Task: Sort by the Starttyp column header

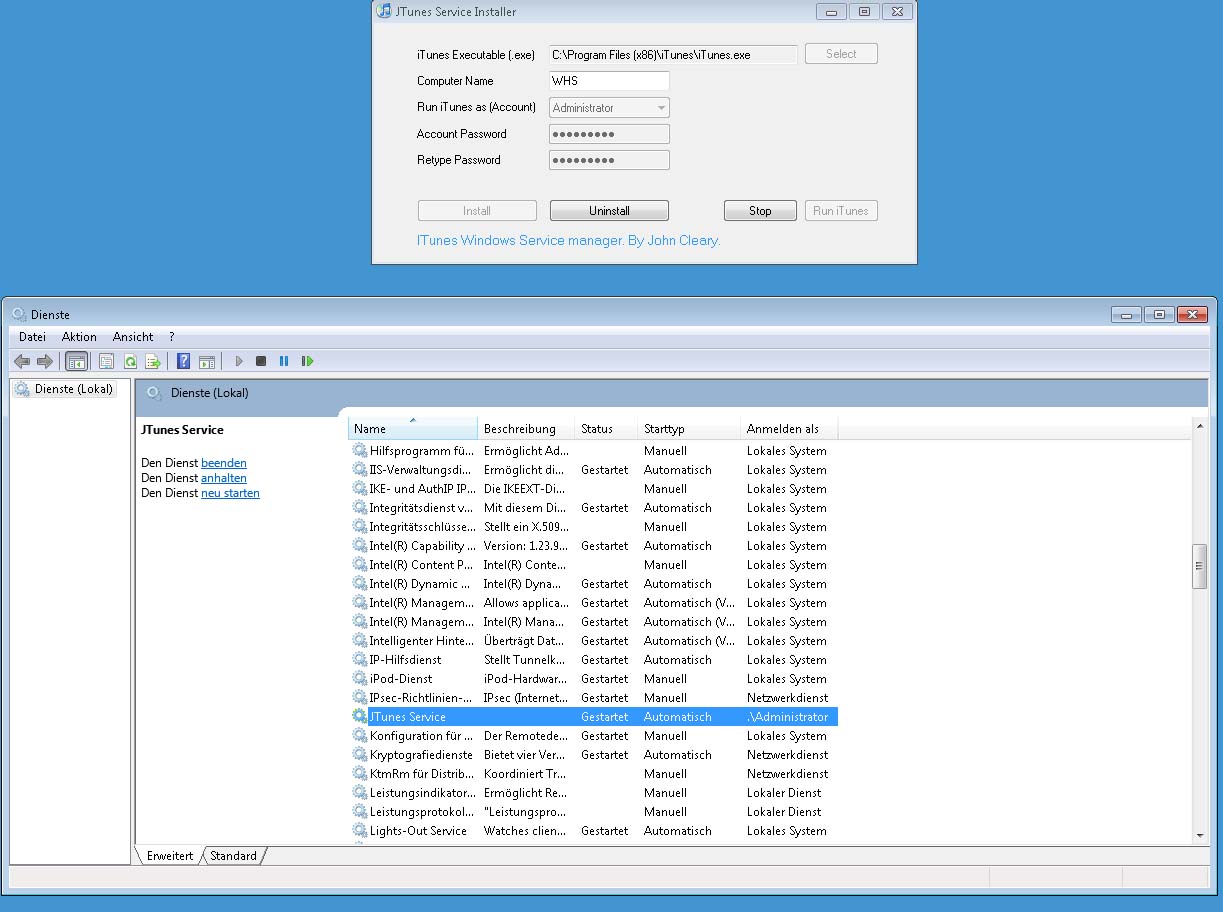Action: (689, 428)
